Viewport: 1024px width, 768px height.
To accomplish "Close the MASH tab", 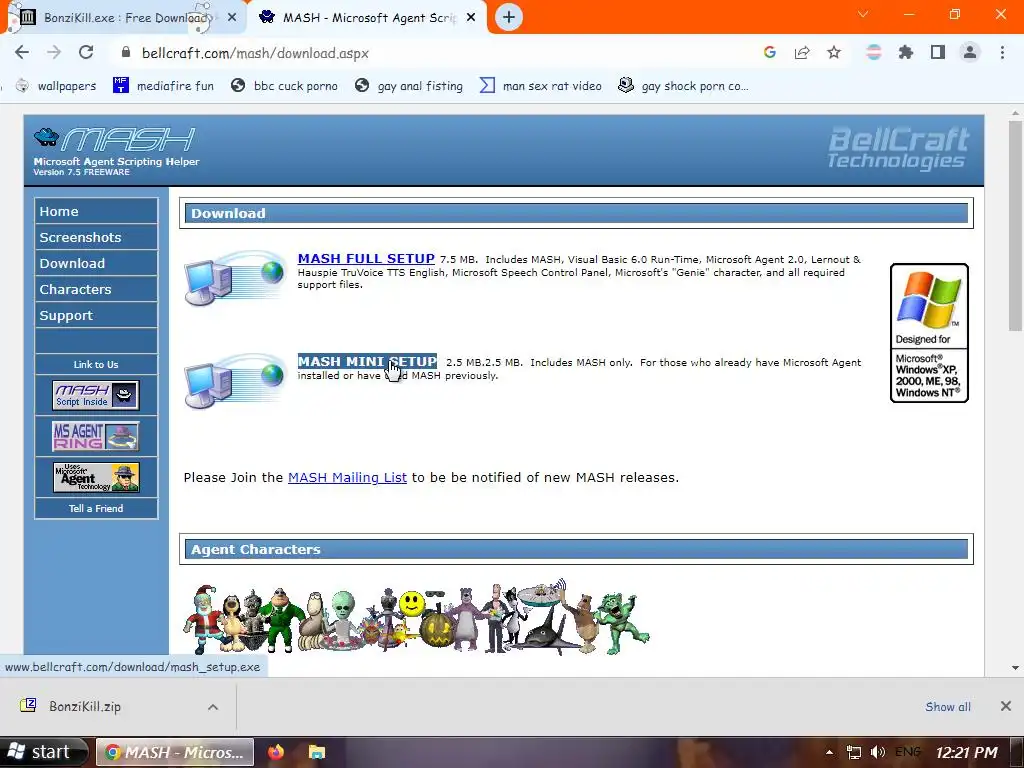I will click(x=471, y=18).
